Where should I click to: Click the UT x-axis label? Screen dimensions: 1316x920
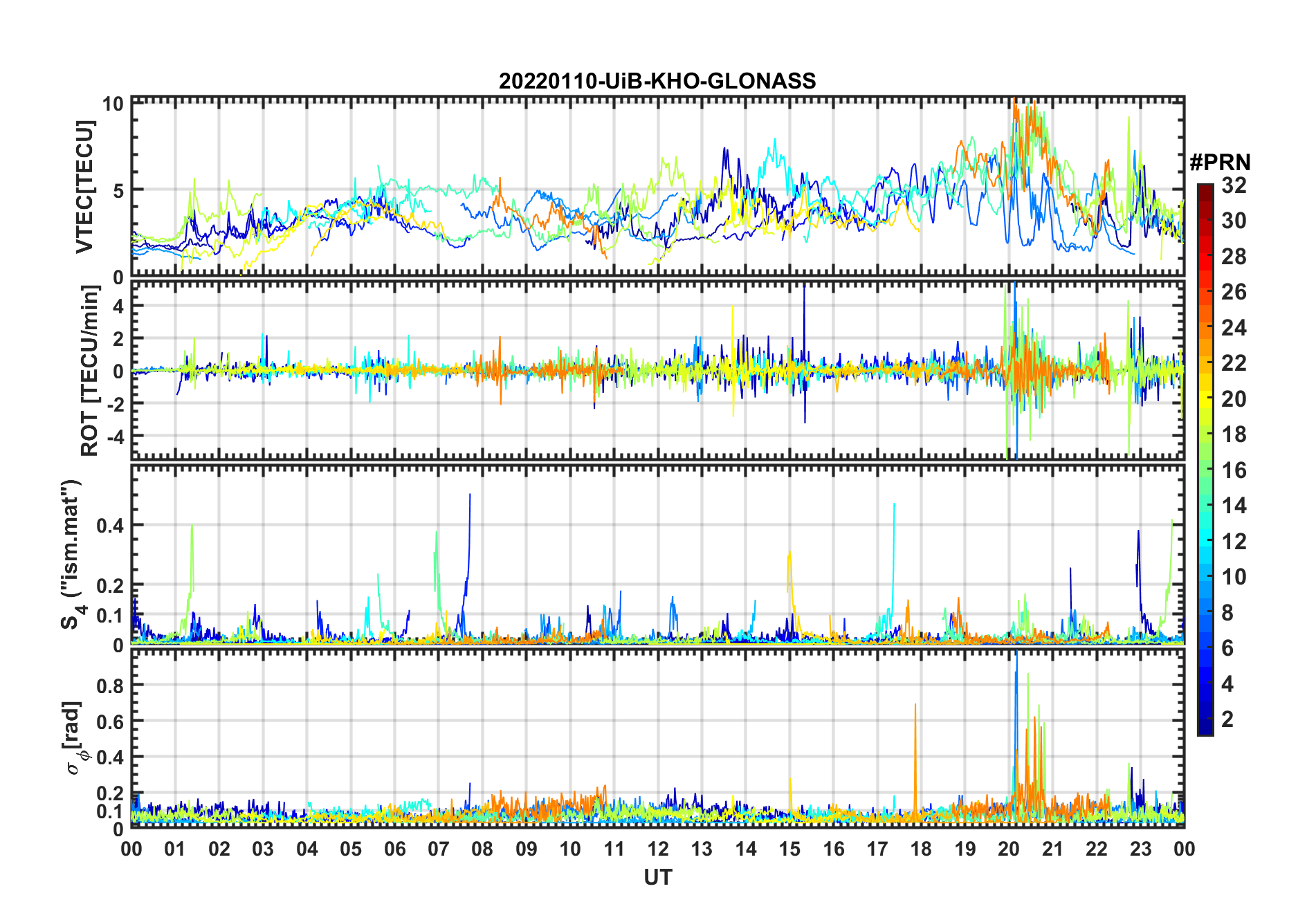click(657, 877)
